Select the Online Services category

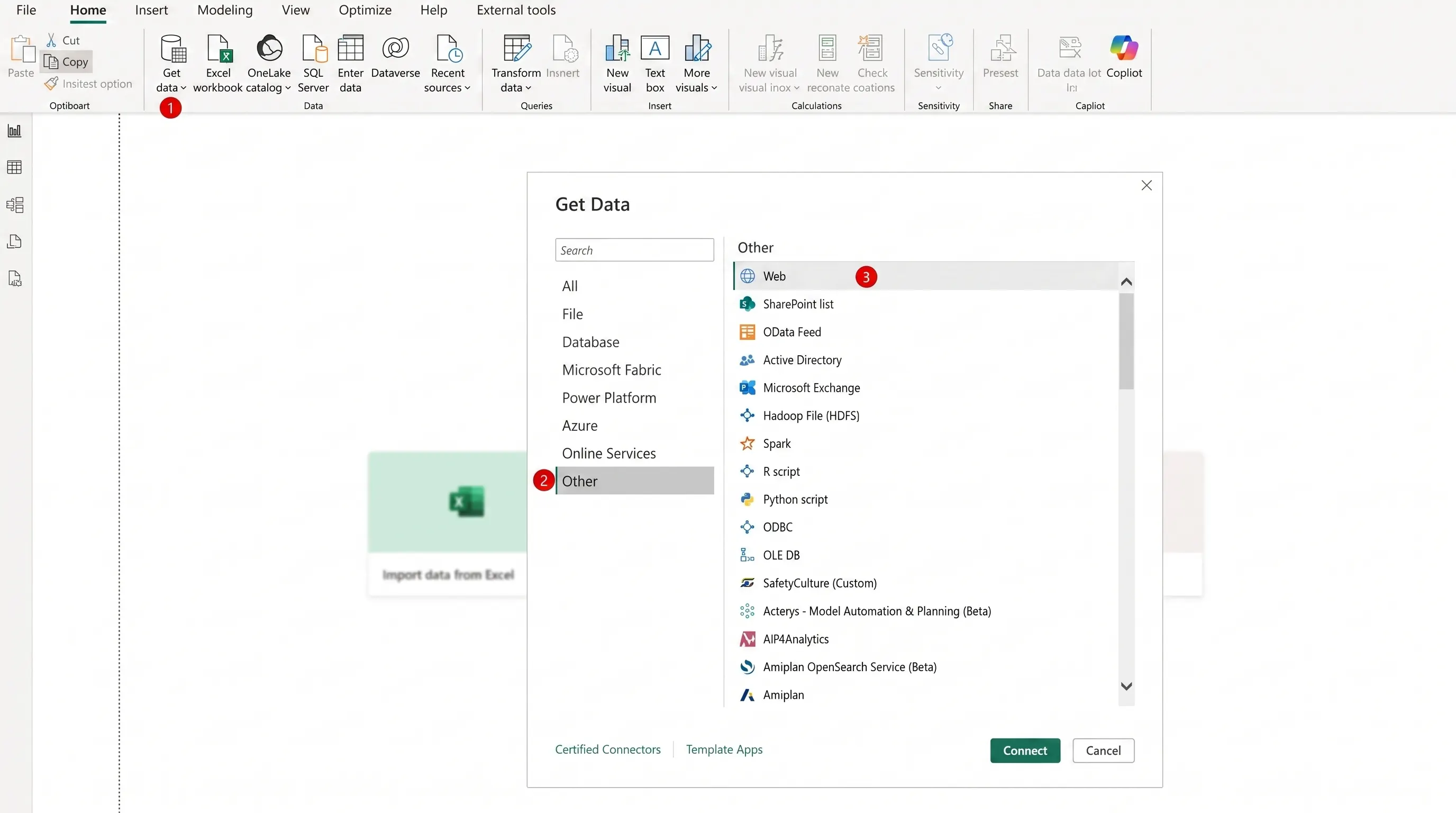tap(609, 453)
